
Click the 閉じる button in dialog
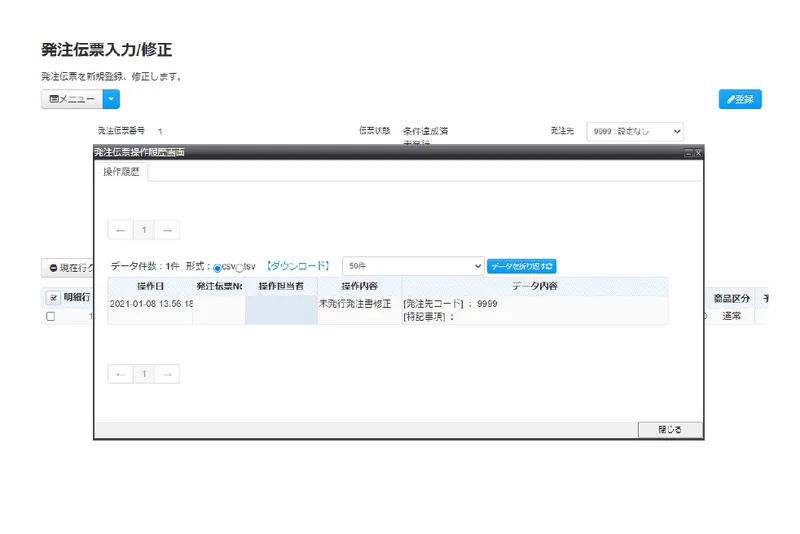(670, 429)
